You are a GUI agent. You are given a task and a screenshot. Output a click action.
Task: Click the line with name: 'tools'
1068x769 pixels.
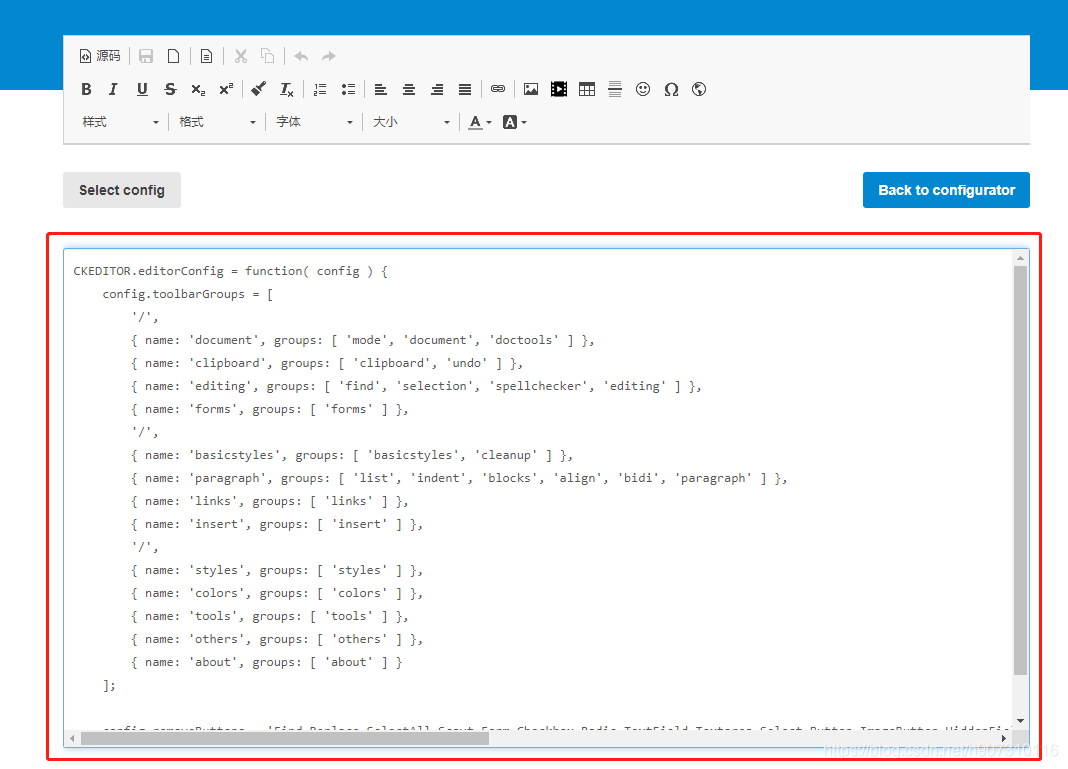pos(270,616)
